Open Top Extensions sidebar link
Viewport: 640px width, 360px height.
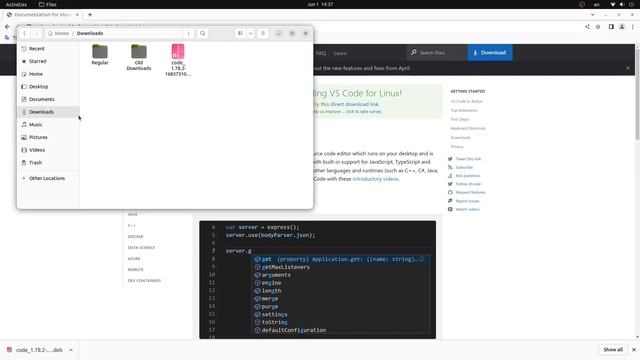pyautogui.click(x=464, y=110)
